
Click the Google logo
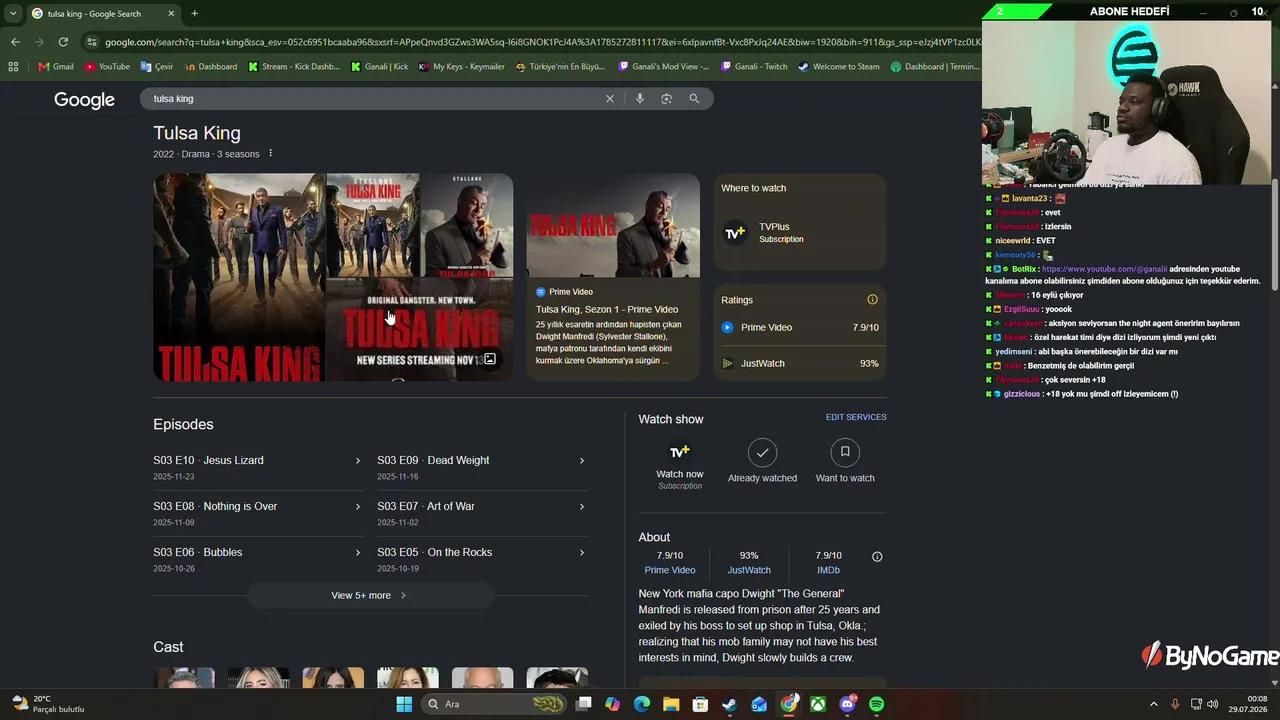pyautogui.click(x=84, y=100)
